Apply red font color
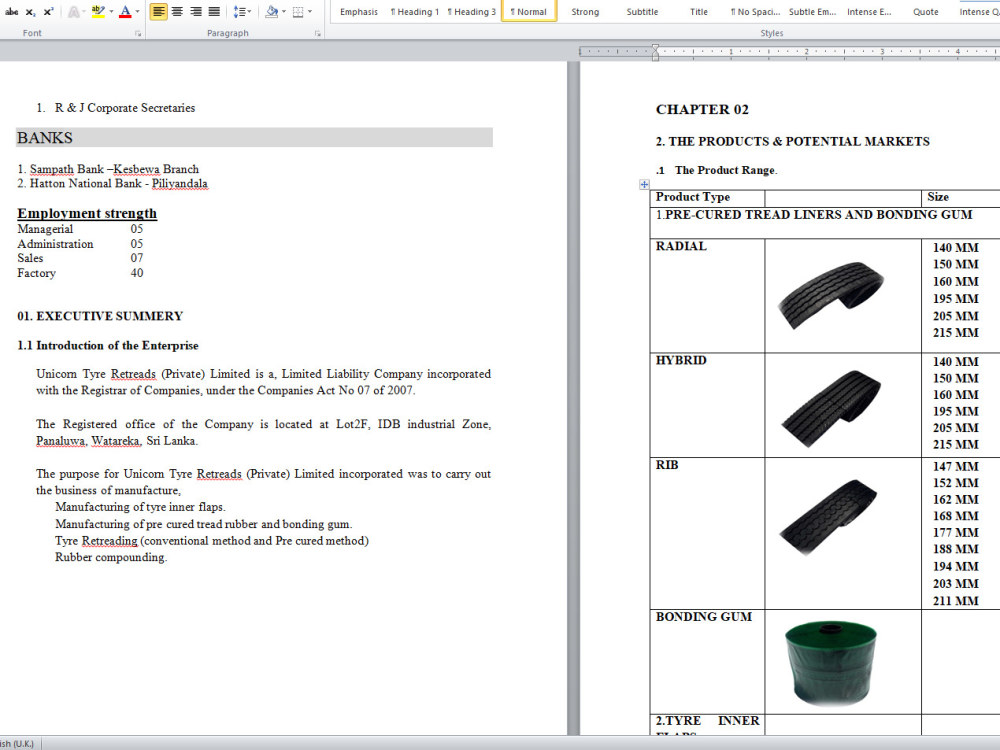This screenshot has width=1000, height=750. 126,11
